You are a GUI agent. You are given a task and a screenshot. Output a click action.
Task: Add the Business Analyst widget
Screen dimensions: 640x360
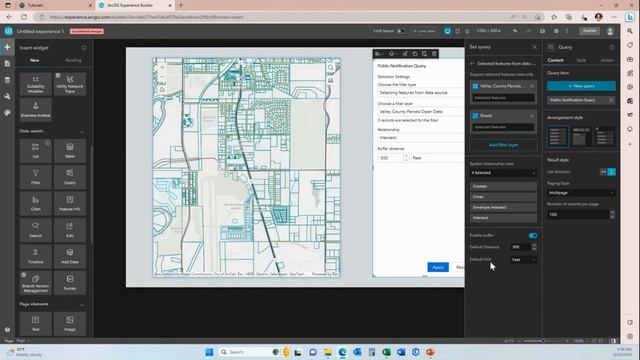[x=36, y=109]
